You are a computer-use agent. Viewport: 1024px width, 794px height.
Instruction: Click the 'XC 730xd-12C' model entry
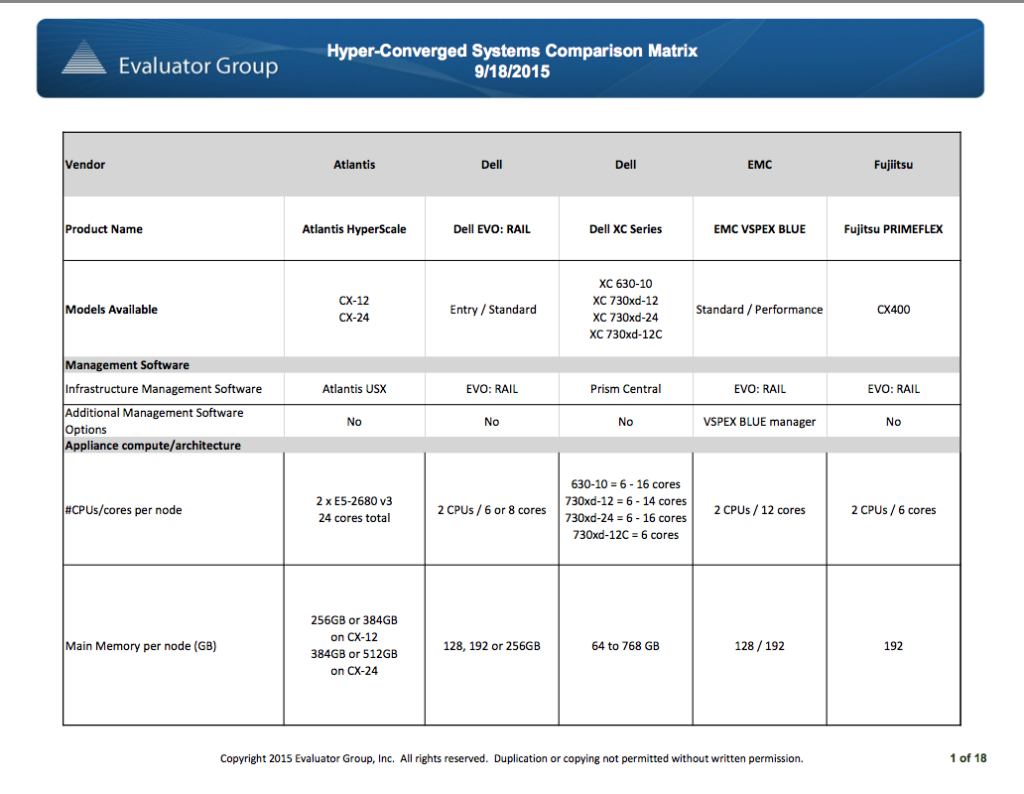point(626,334)
